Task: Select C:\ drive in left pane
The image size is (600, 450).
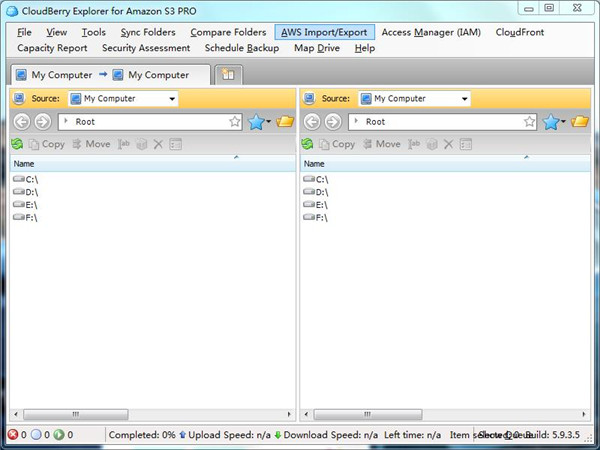Action: (26, 179)
